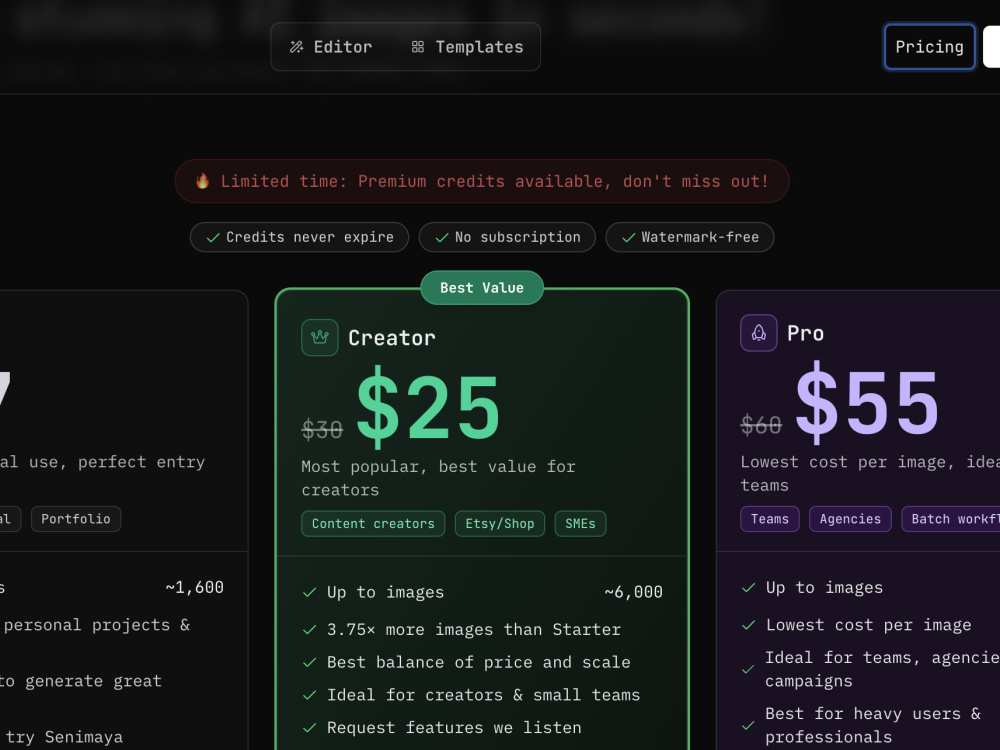Viewport: 1000px width, 750px height.
Task: Click 'Most popular, best value for creators'
Action: (x=438, y=478)
